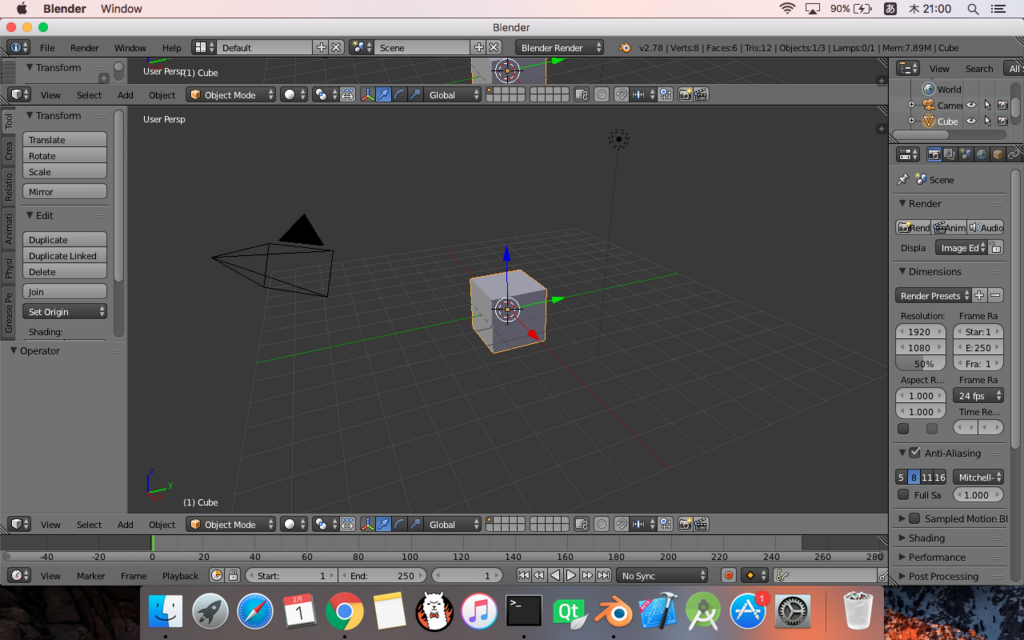Click Cube's selectability arrow icon in Outliner

click(987, 121)
